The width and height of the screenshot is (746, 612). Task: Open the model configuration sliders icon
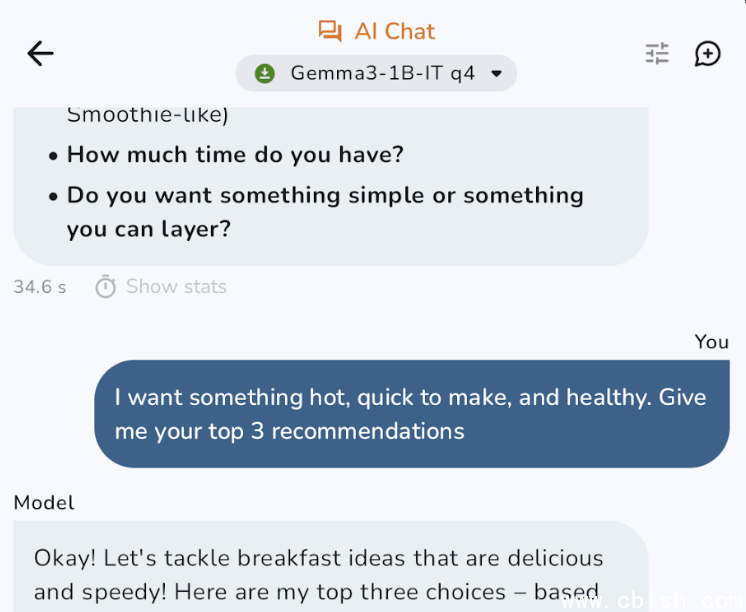coord(657,53)
